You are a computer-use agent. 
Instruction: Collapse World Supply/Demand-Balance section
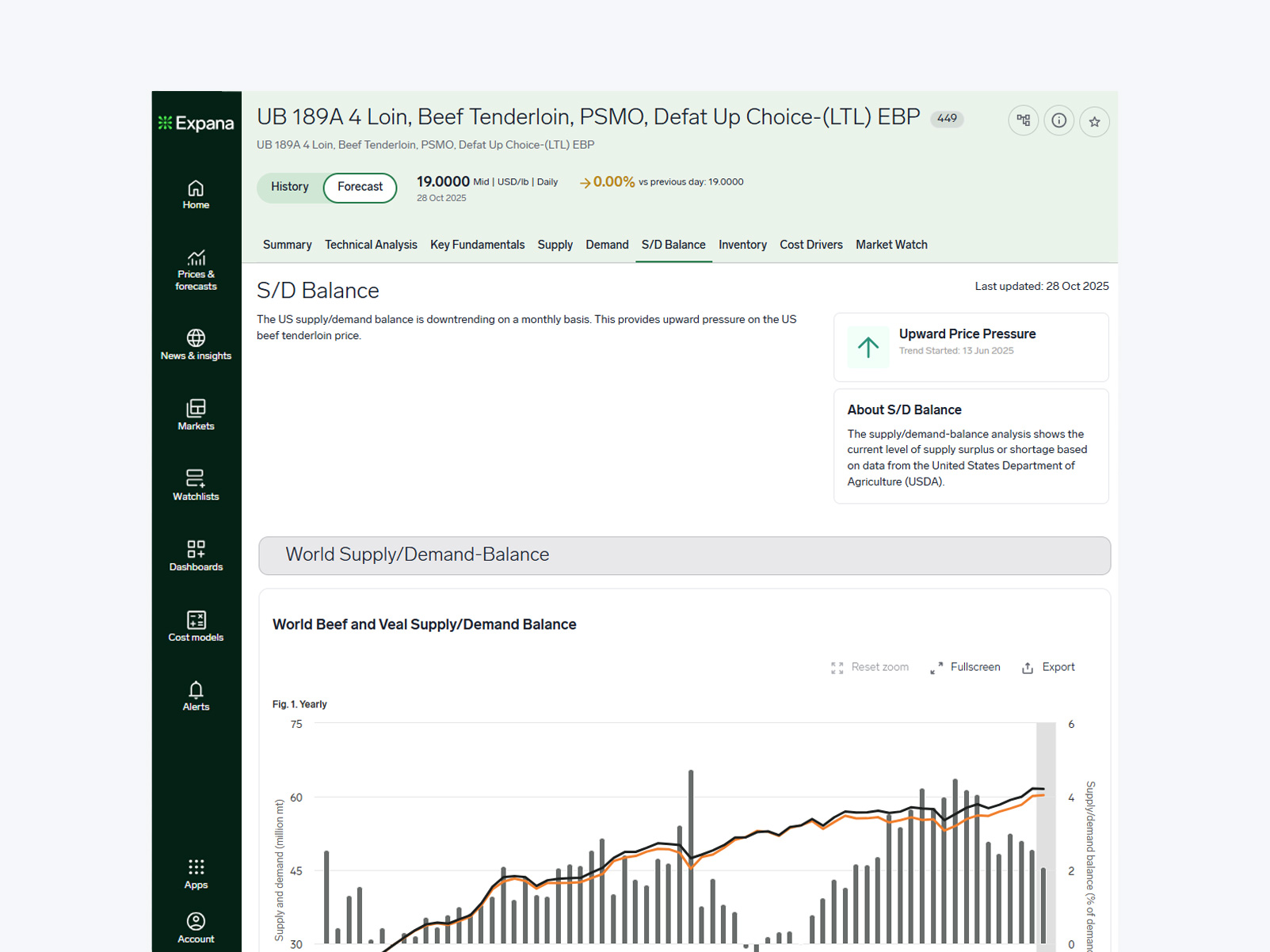[x=684, y=555]
